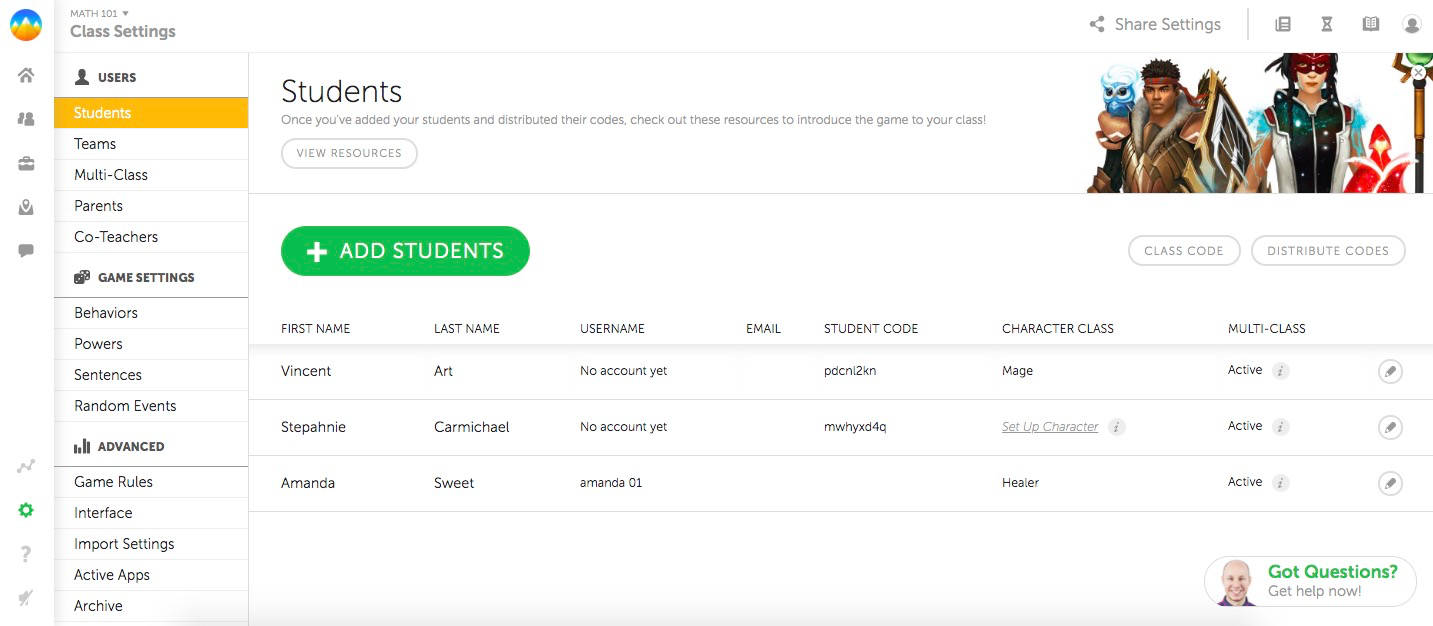Select the Behaviors game setting

tap(105, 313)
